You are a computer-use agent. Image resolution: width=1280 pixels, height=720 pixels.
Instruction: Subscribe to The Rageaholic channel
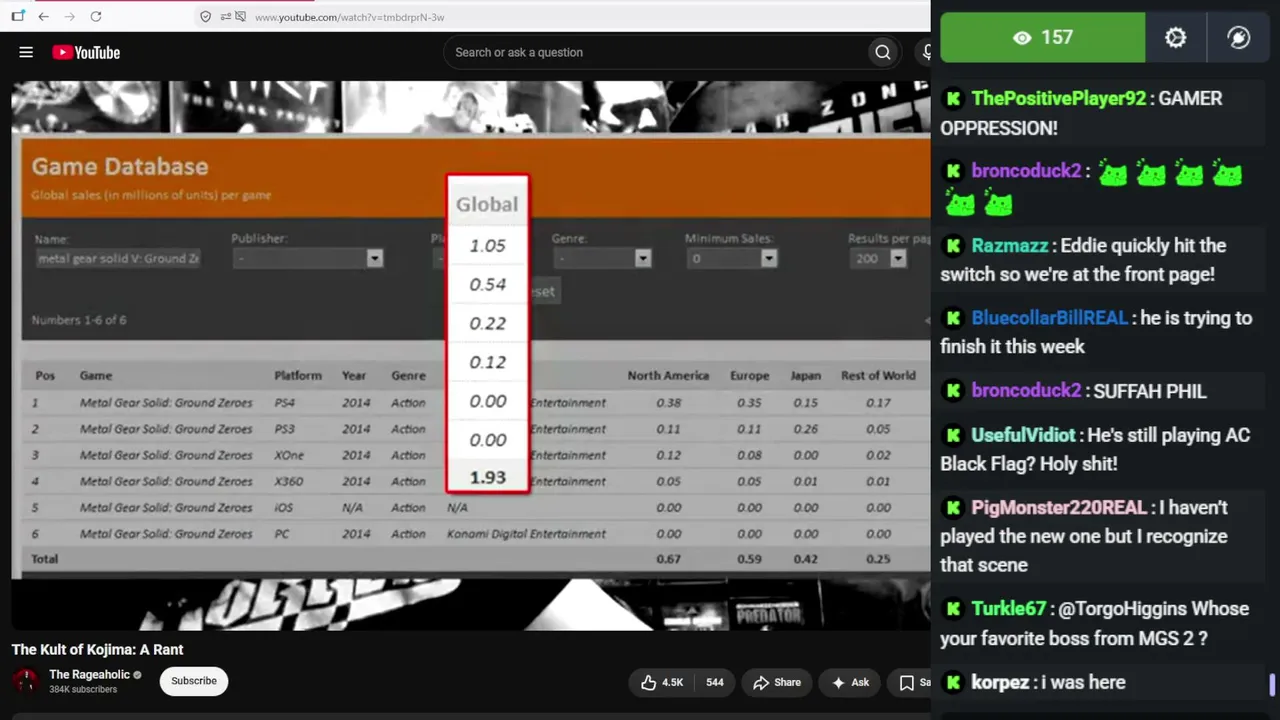pyautogui.click(x=193, y=681)
